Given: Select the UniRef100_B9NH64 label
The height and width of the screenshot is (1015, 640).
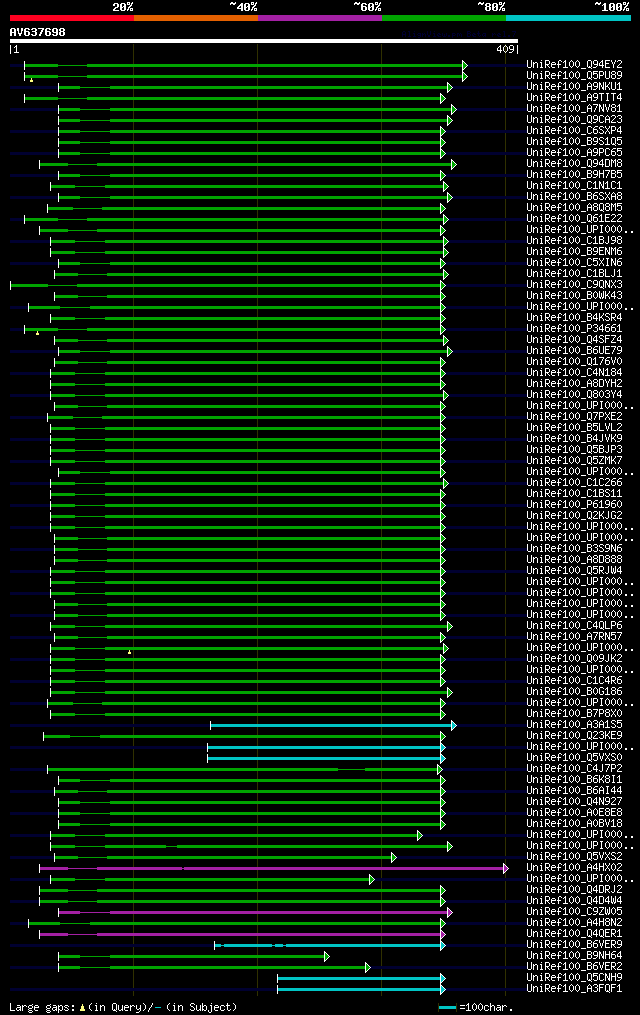Looking at the screenshot, I should 574,956.
